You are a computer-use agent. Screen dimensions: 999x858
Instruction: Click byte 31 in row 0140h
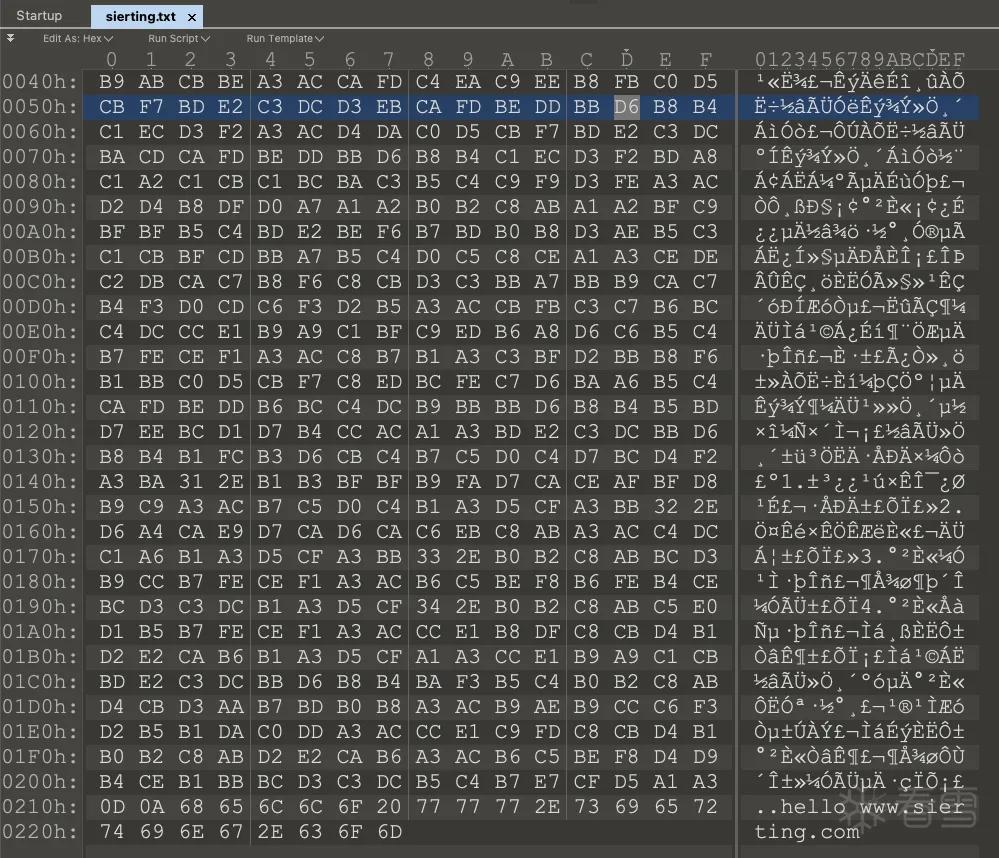pos(191,482)
